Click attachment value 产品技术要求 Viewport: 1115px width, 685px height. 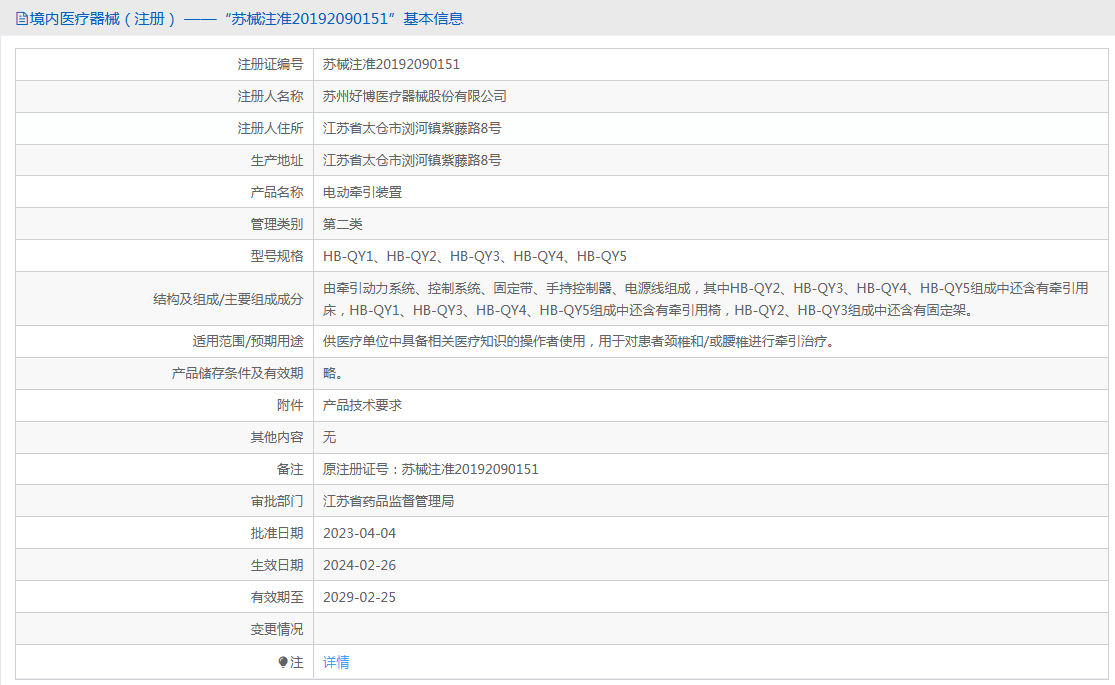362,406
